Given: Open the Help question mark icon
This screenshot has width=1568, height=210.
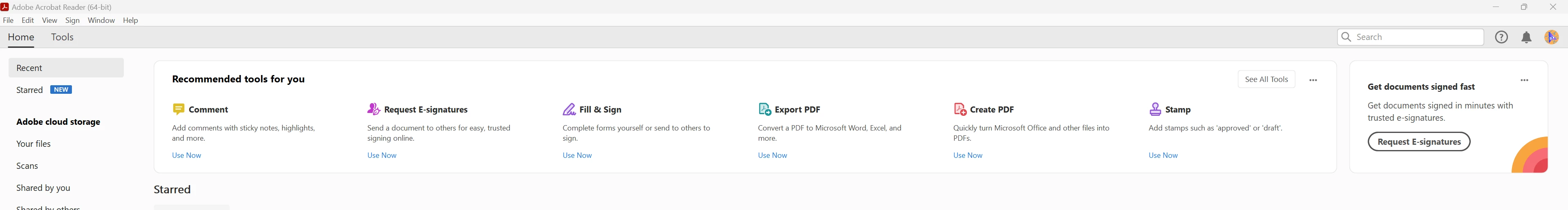Looking at the screenshot, I should tap(1502, 37).
